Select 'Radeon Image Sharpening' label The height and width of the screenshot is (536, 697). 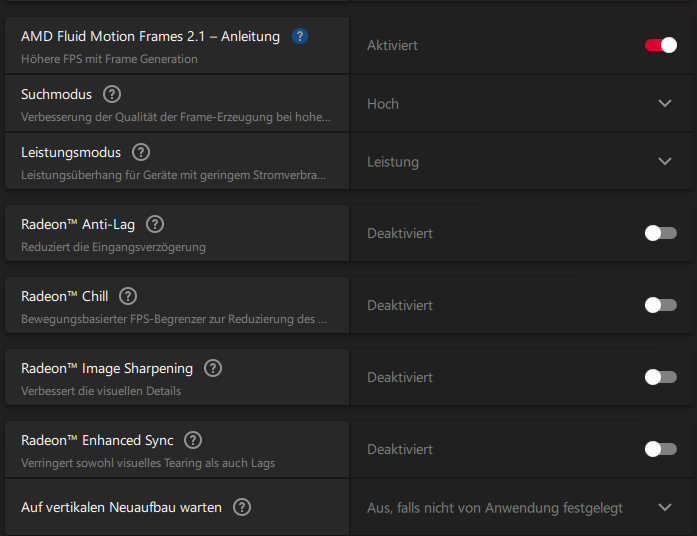click(x=107, y=368)
